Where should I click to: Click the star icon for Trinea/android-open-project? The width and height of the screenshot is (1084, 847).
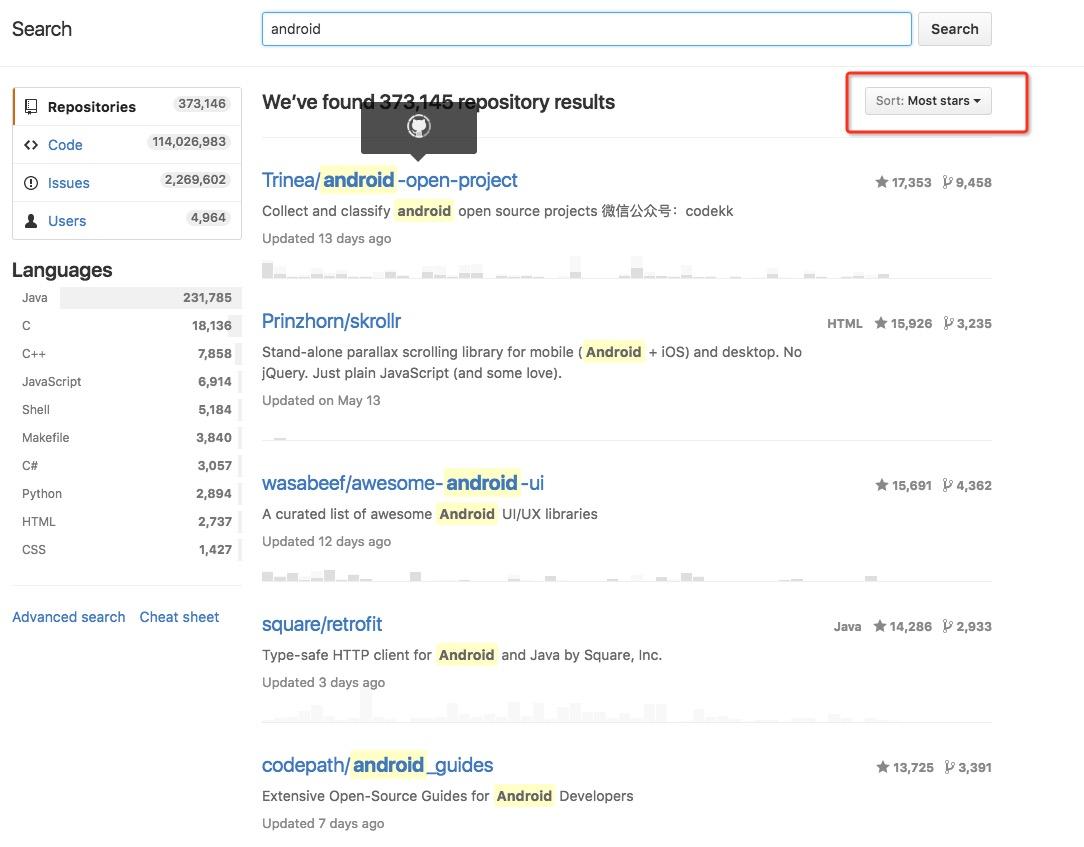point(881,182)
